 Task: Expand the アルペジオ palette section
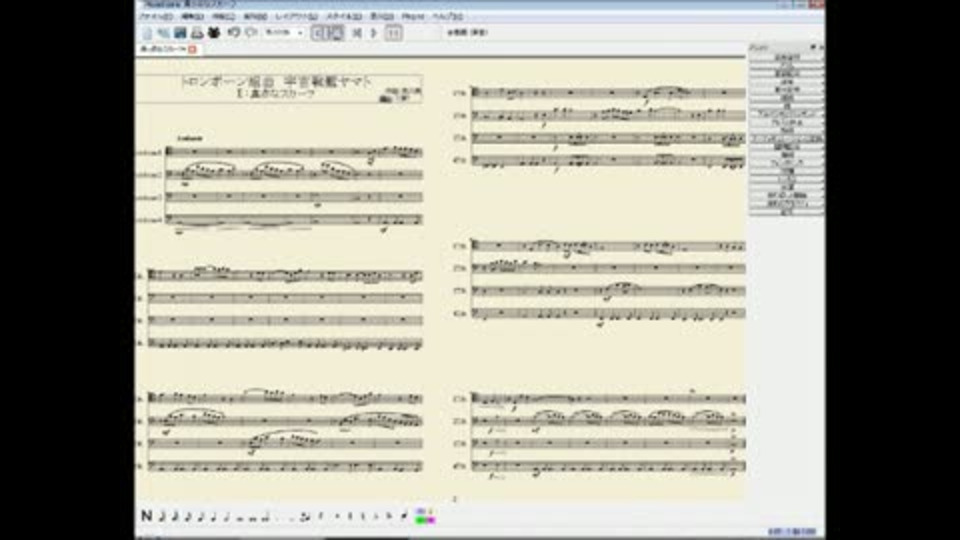tap(787, 114)
